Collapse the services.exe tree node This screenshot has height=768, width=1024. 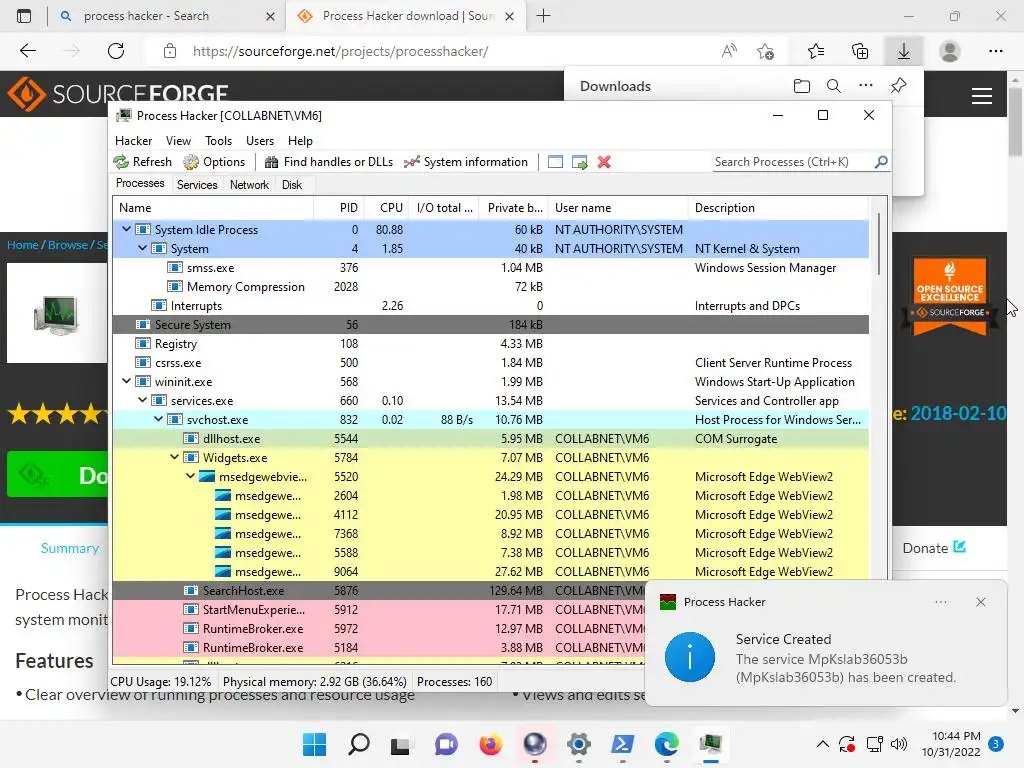pyautogui.click(x=142, y=400)
